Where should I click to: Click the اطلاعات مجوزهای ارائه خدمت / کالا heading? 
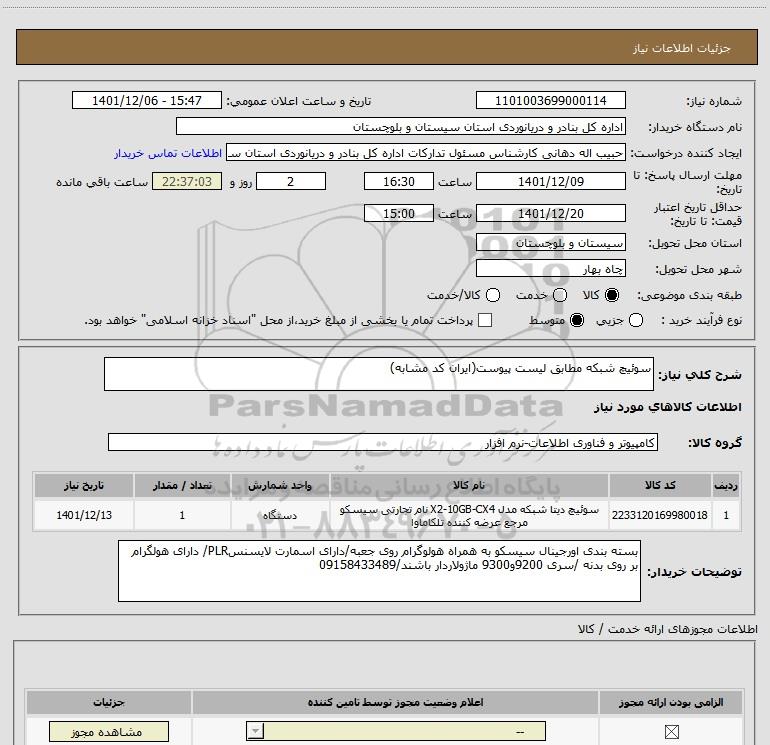tap(668, 629)
